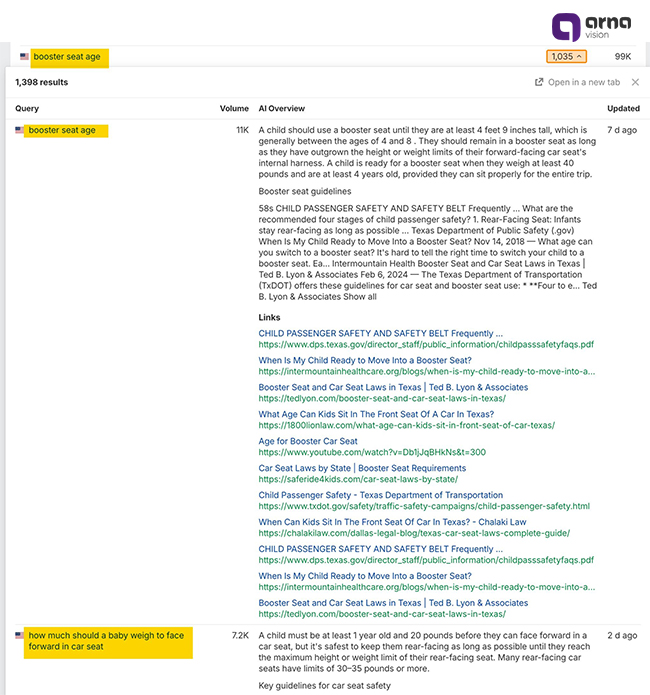
Task: Open the Chalaki Law front seat link
Action: point(393,522)
